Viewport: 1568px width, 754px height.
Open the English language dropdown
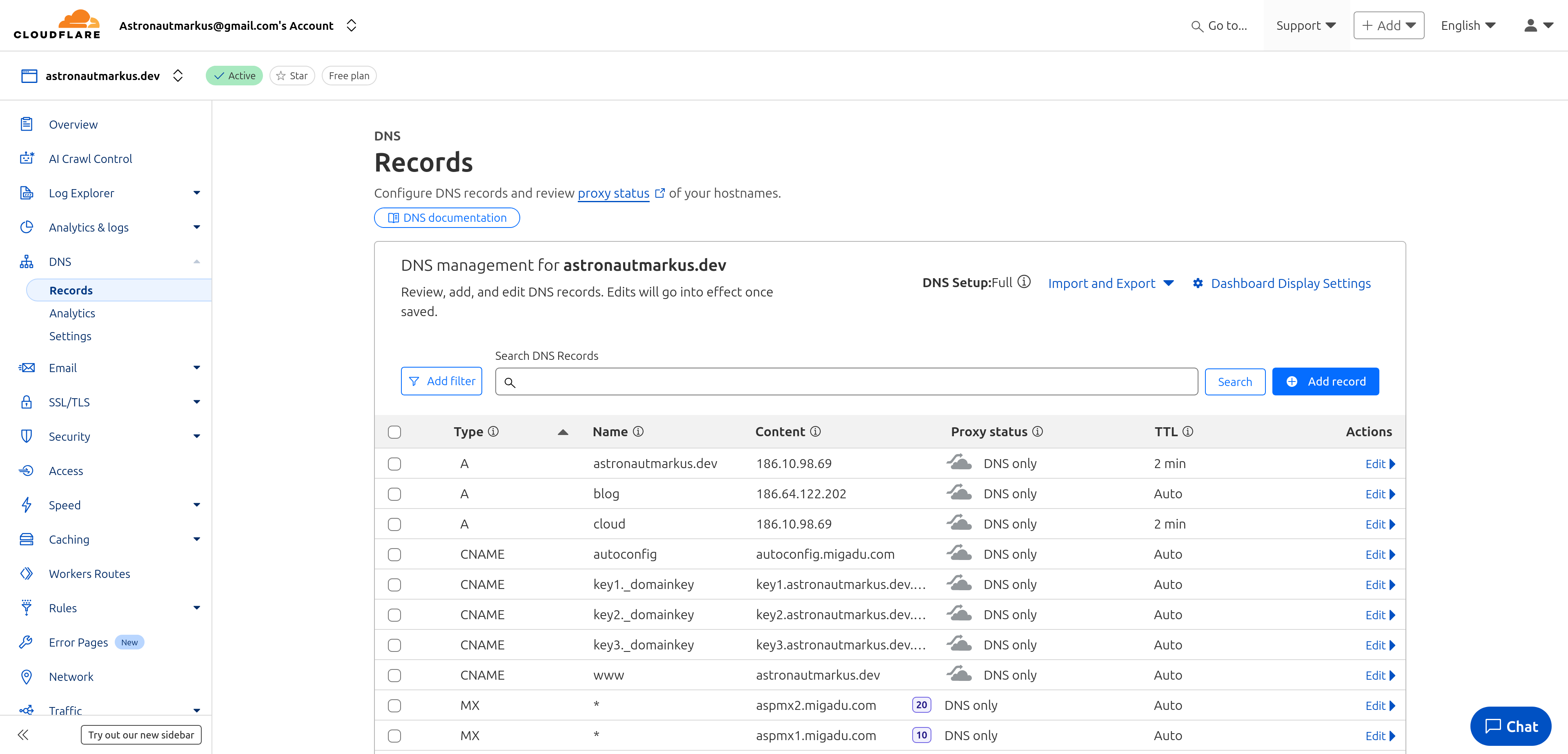click(1468, 25)
